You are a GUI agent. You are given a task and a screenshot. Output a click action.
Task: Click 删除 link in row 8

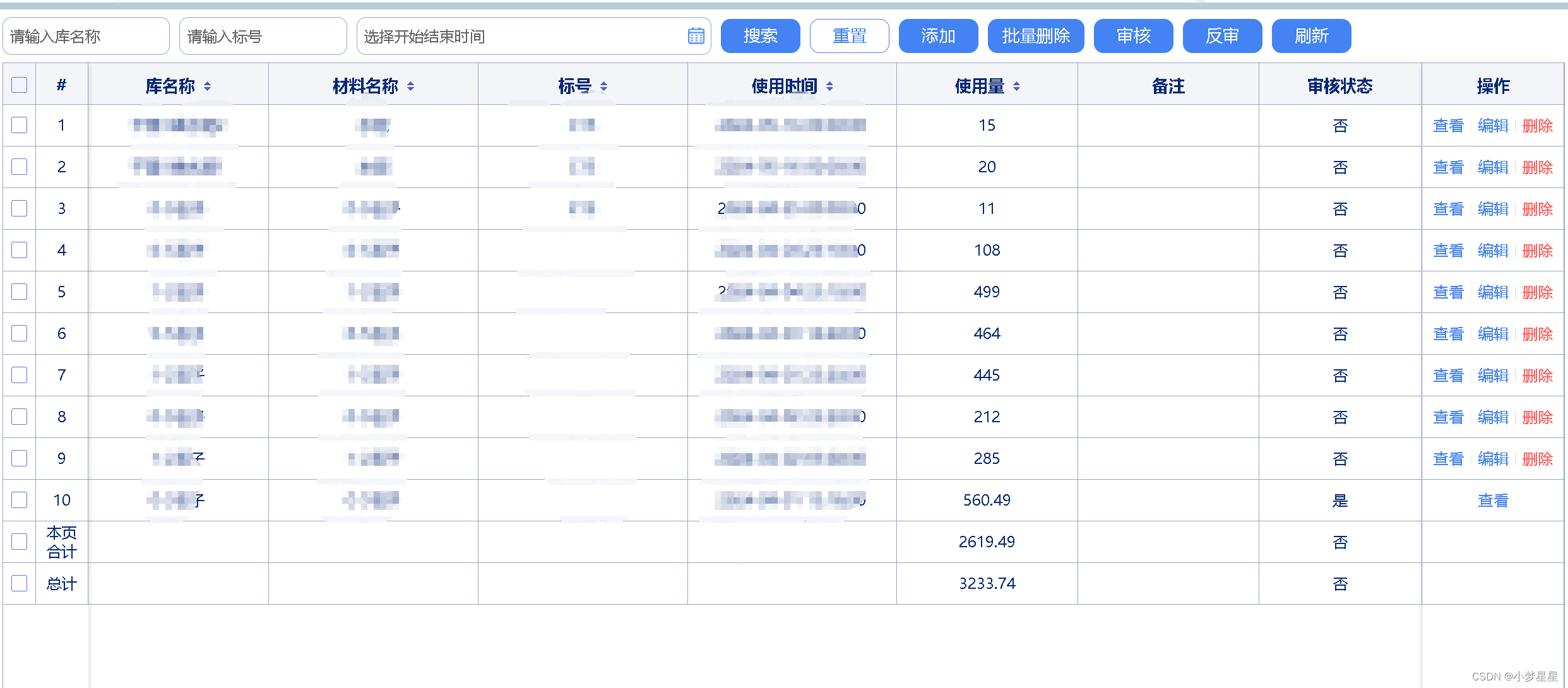point(1538,417)
